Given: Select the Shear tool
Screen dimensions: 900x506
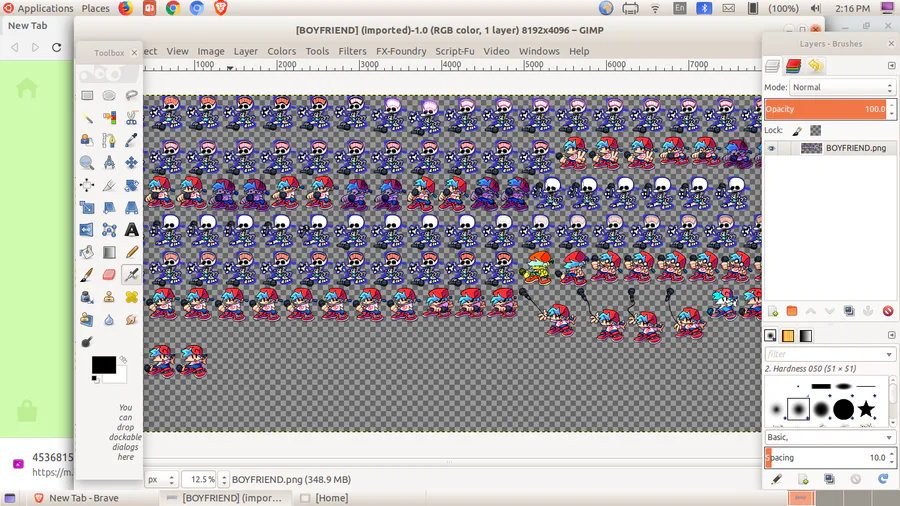Looking at the screenshot, I should coord(109,207).
